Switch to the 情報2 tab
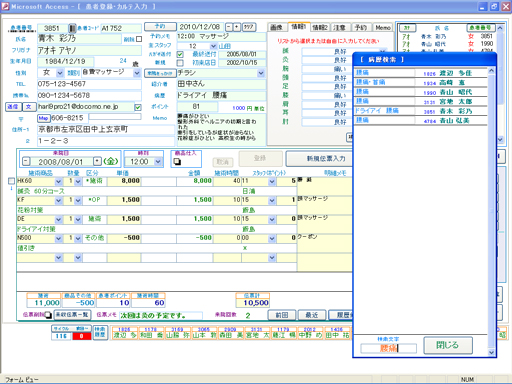The height and width of the screenshot is (384, 512). [x=320, y=27]
